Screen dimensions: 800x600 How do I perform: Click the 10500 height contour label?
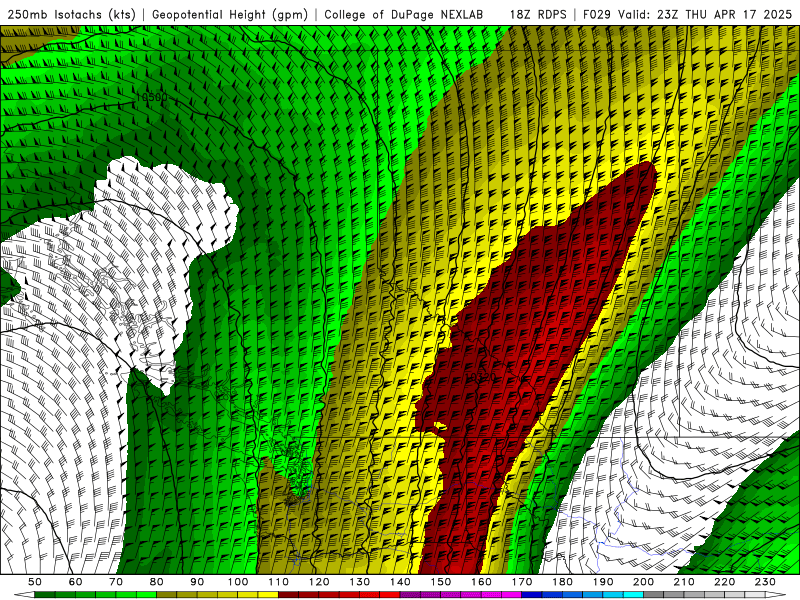[x=152, y=97]
